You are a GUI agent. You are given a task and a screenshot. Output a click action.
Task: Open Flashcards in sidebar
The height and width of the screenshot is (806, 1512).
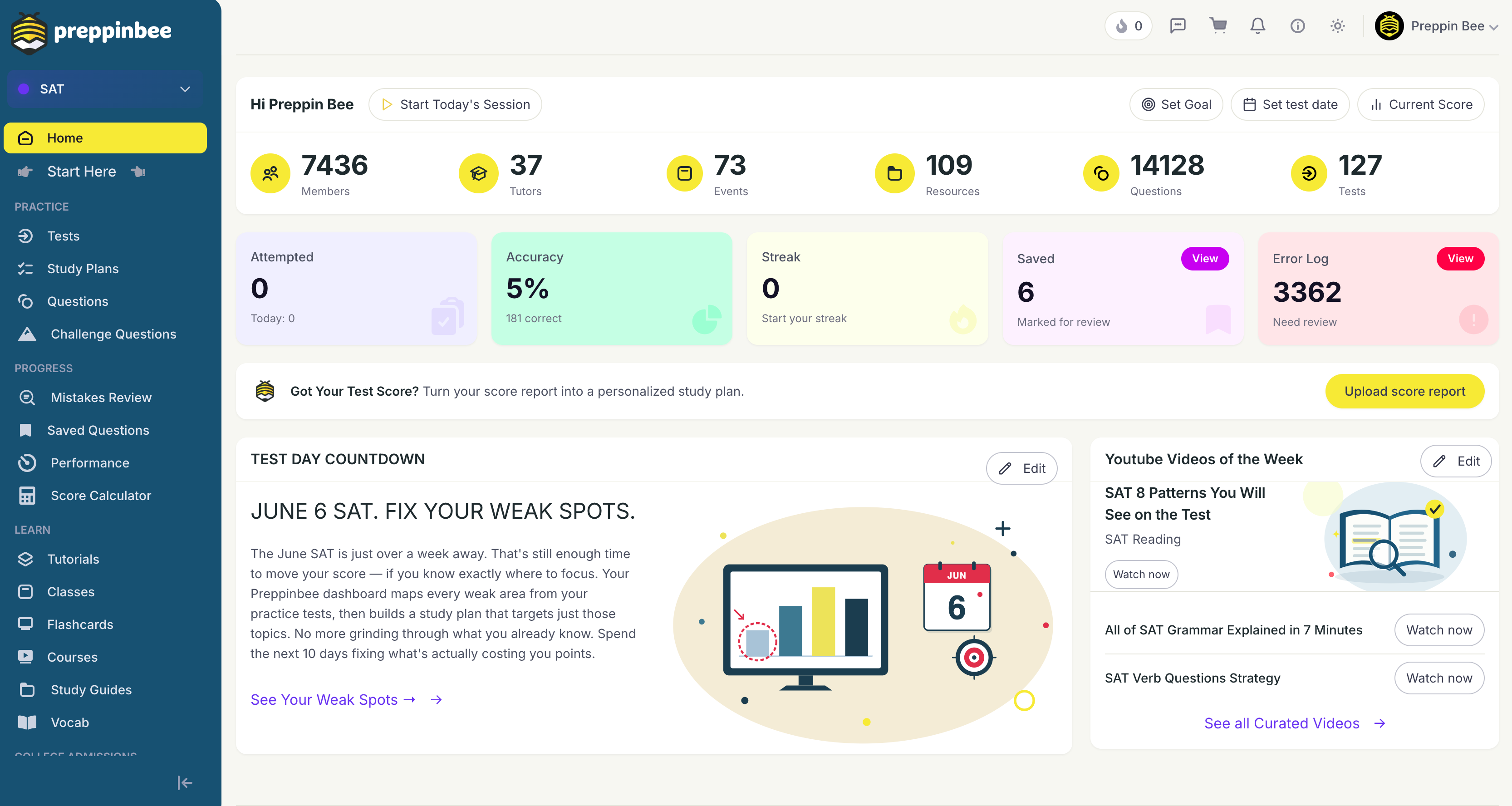(105, 624)
